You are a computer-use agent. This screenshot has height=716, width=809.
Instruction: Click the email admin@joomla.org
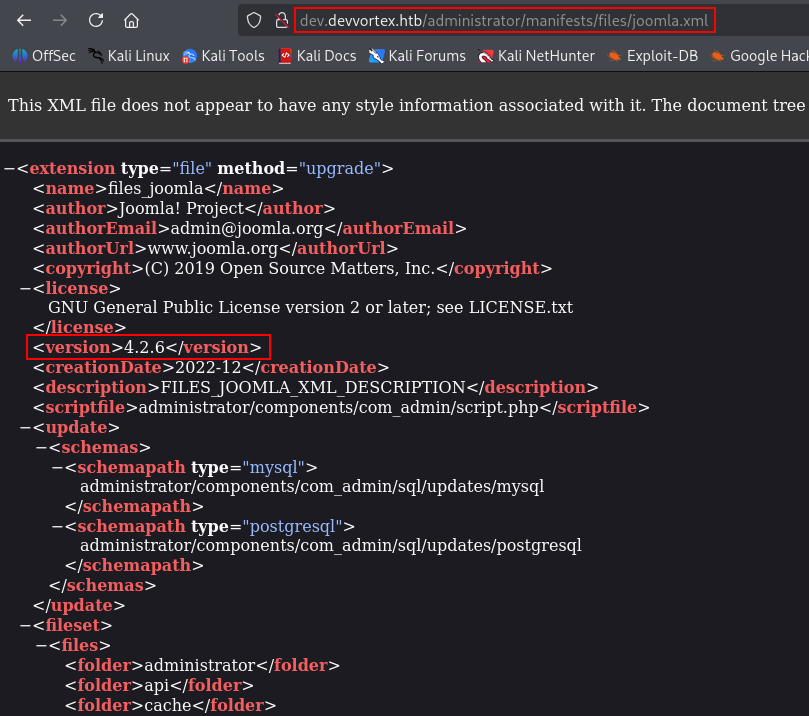[247, 229]
